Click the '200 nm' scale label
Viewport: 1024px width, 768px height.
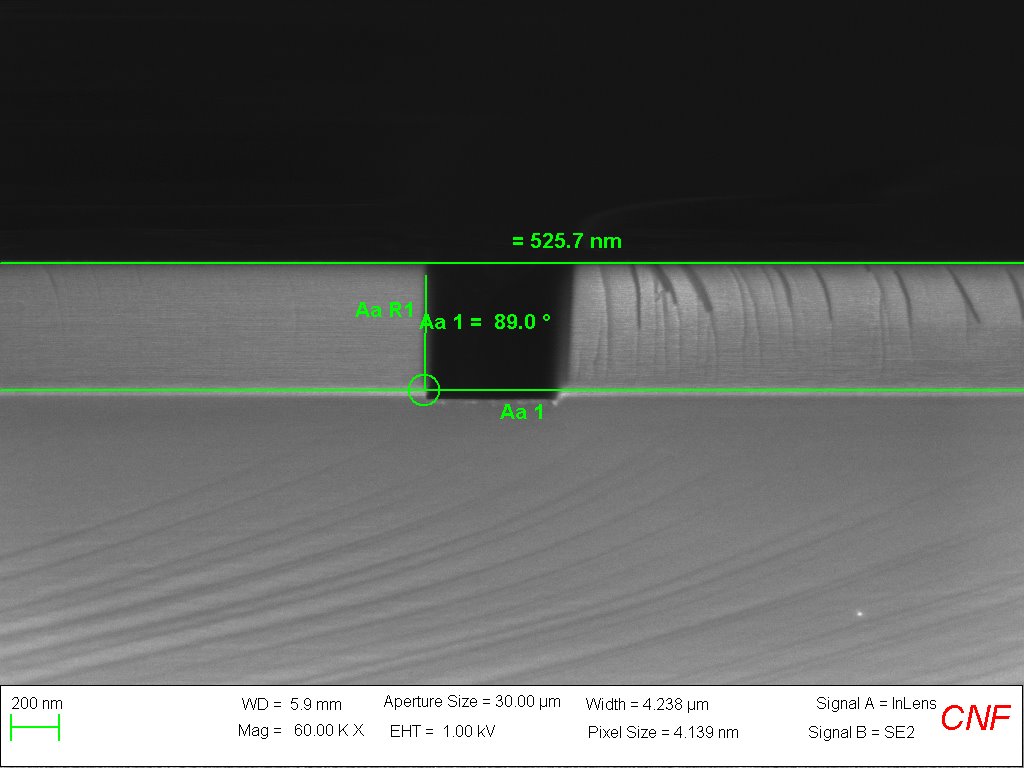pyautogui.click(x=37, y=703)
